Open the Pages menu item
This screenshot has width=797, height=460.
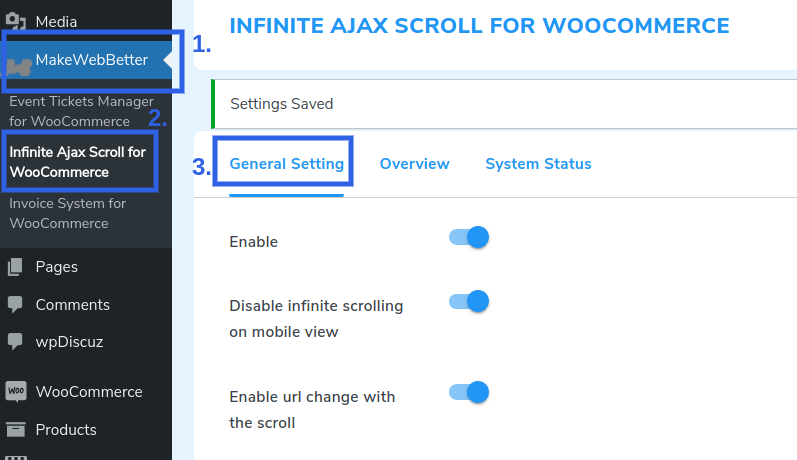pyautogui.click(x=56, y=267)
